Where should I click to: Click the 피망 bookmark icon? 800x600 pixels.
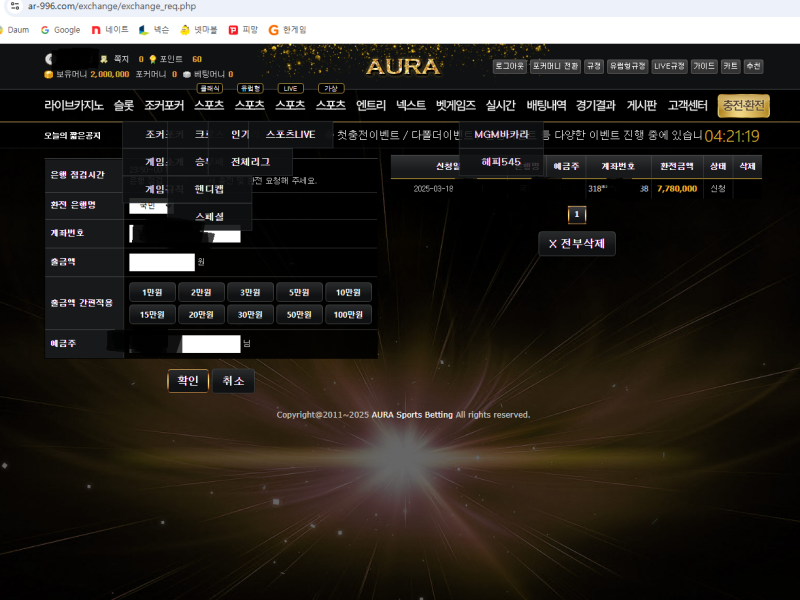[x=233, y=30]
